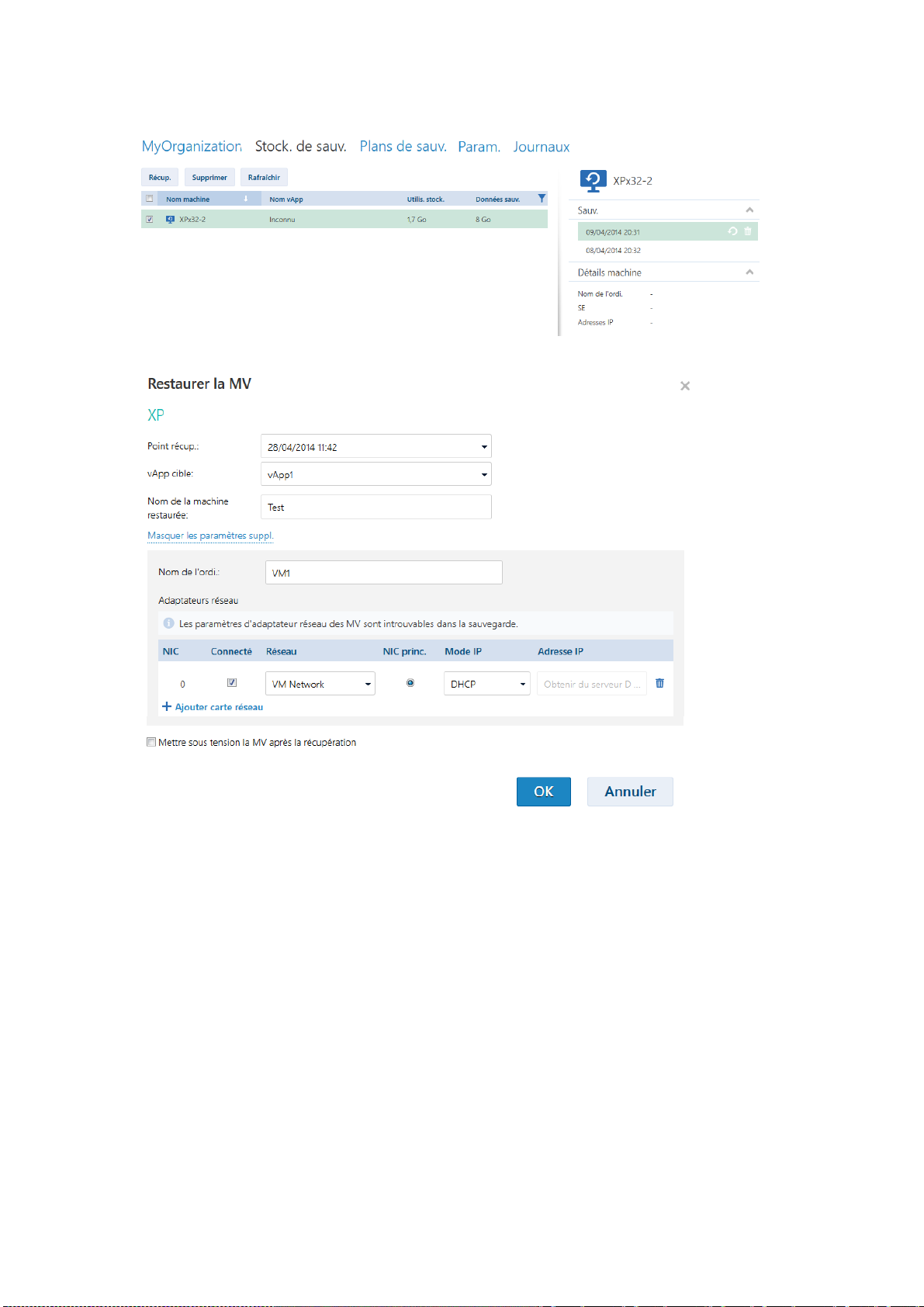Delete backup 09/04/2014 20:31 via trash icon

(x=748, y=231)
